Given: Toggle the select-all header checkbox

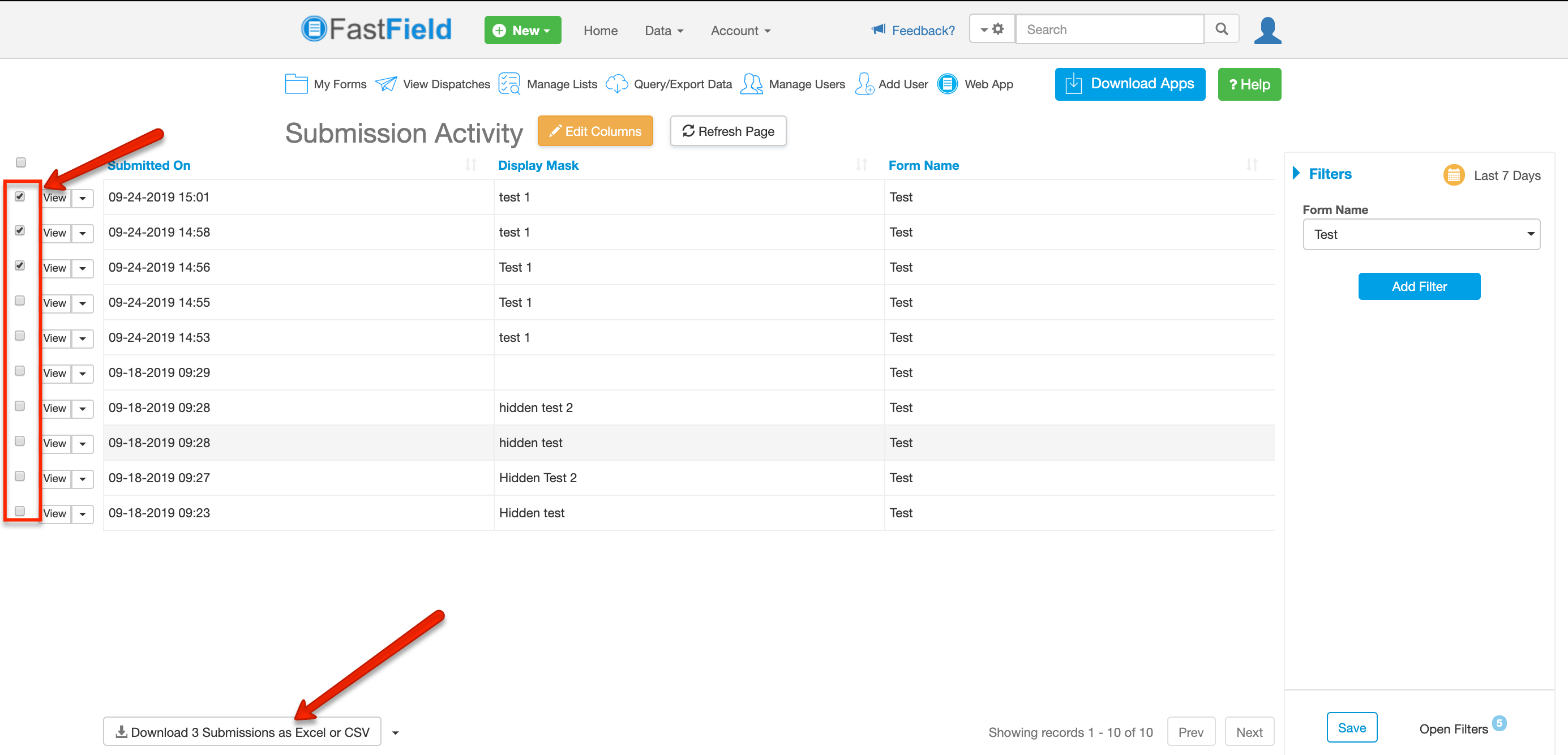Looking at the screenshot, I should point(21,162).
